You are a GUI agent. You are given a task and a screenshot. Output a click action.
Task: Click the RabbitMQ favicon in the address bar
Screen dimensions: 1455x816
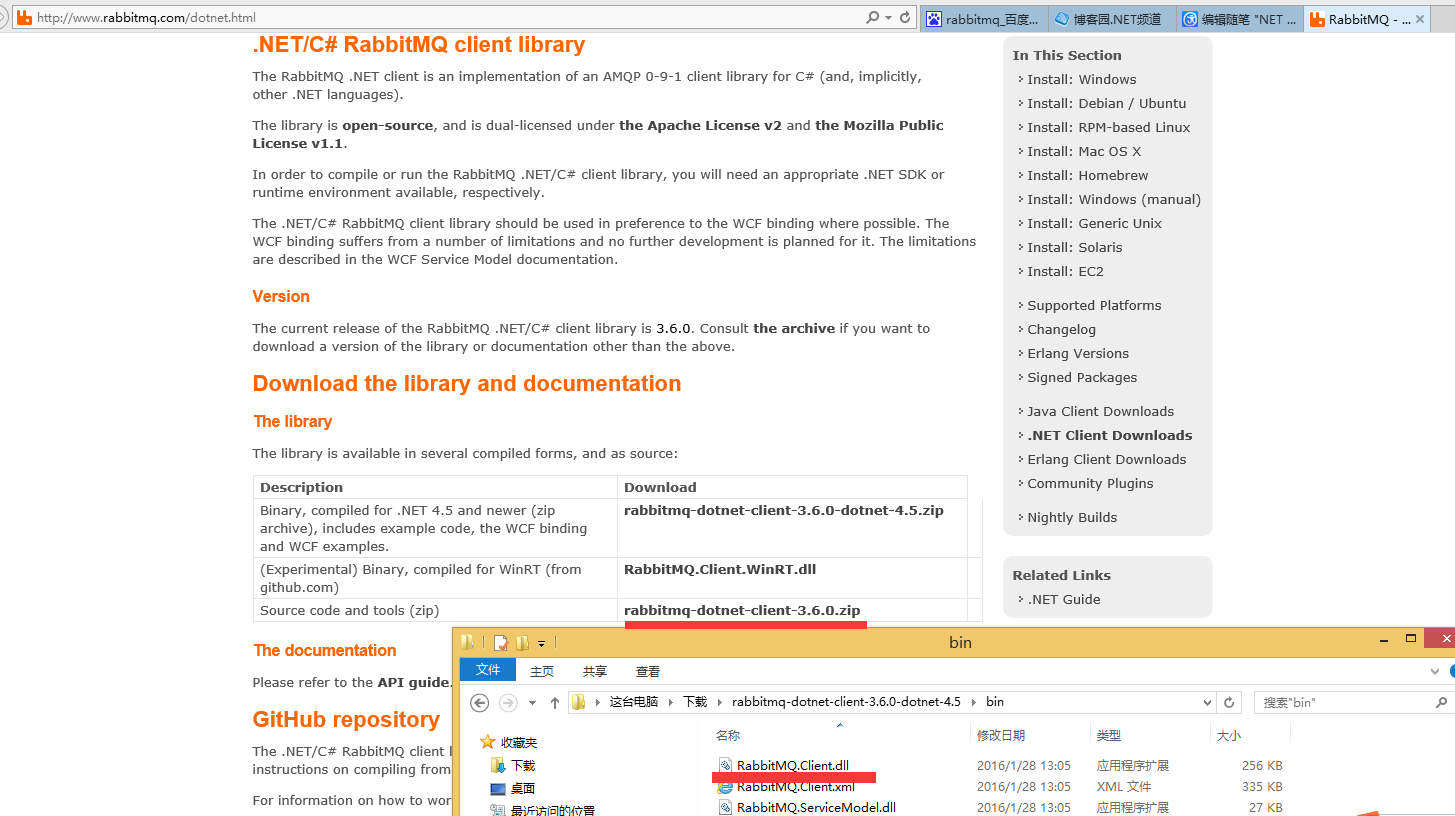25,18
